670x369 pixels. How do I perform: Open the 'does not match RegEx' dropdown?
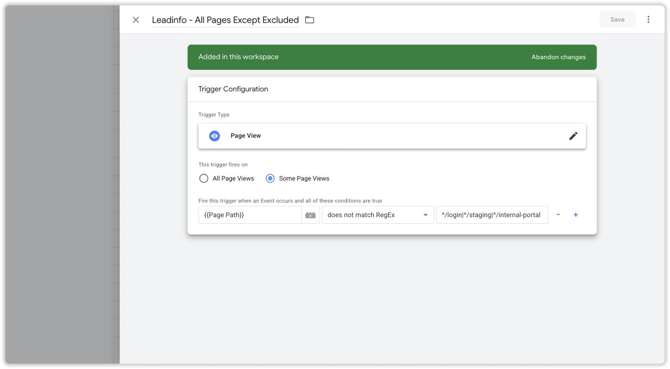coord(378,215)
